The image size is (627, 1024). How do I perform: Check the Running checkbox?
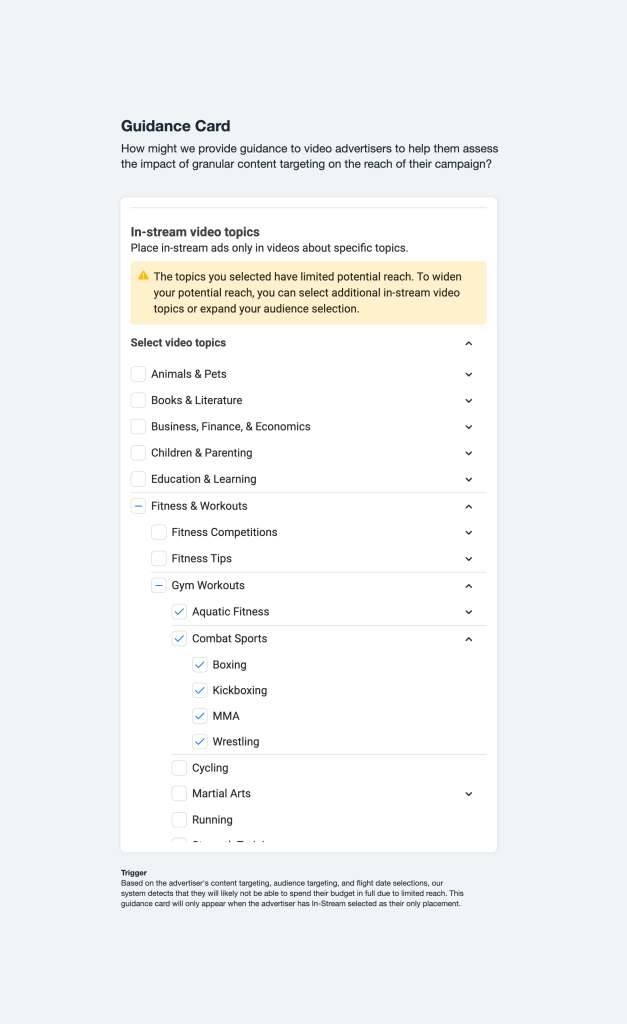tap(179, 820)
